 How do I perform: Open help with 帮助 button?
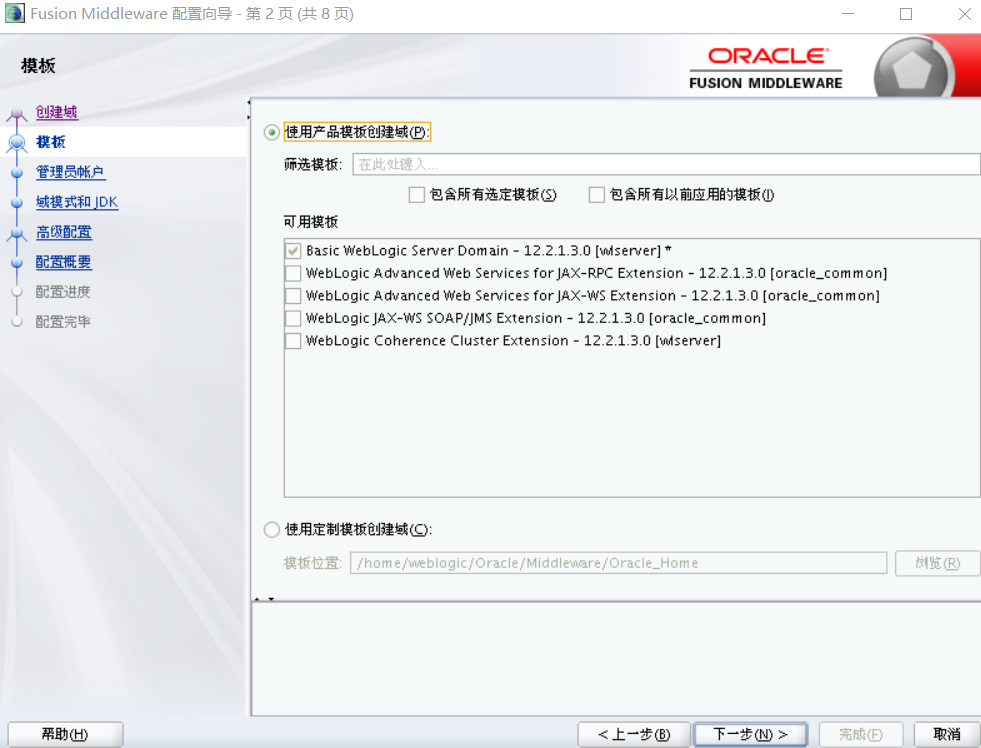65,734
